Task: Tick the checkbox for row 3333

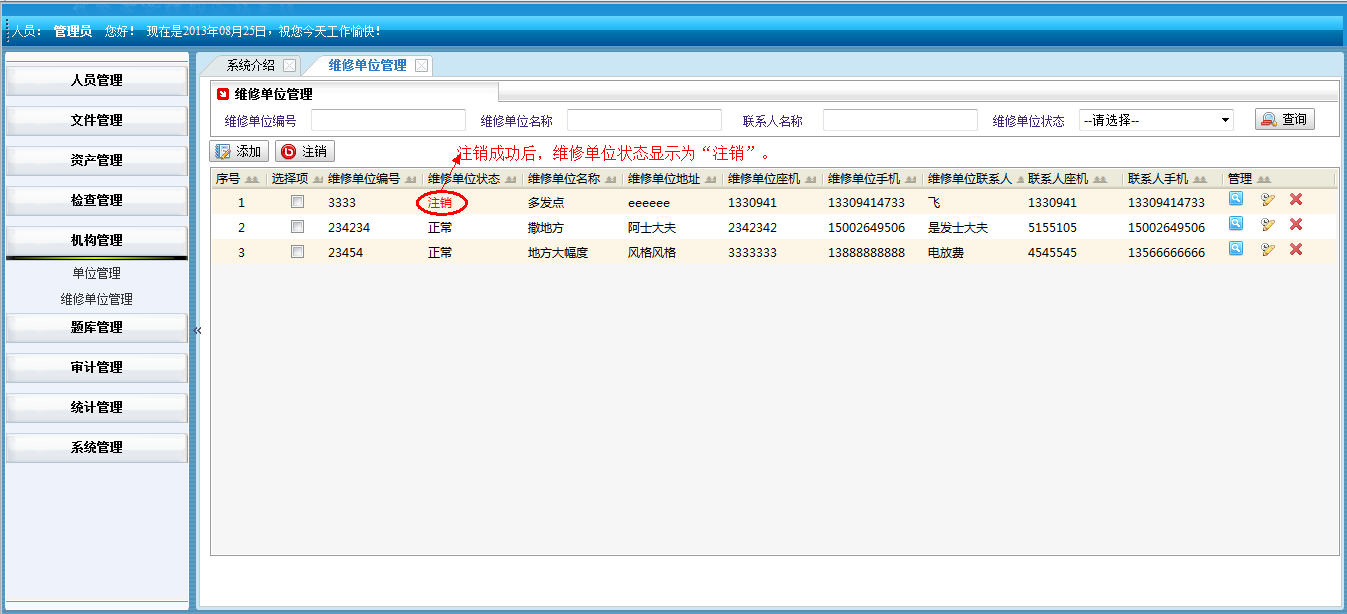Action: [297, 202]
